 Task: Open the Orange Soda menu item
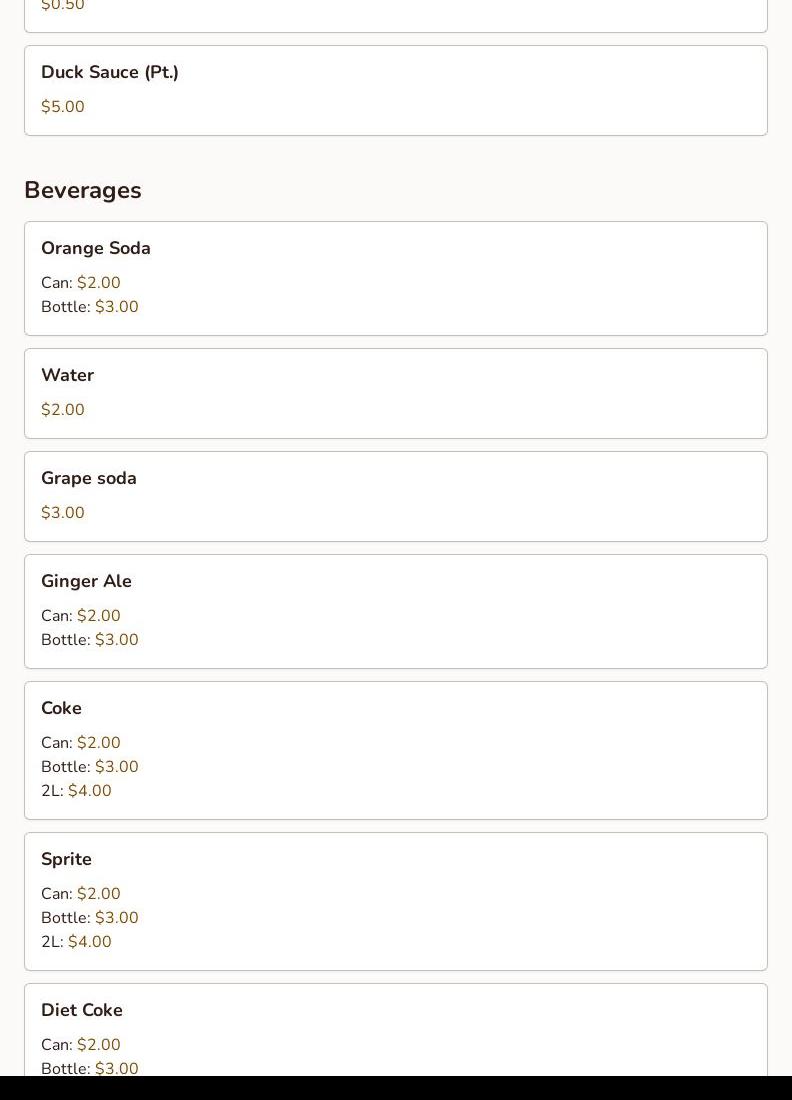pyautogui.click(x=96, y=248)
